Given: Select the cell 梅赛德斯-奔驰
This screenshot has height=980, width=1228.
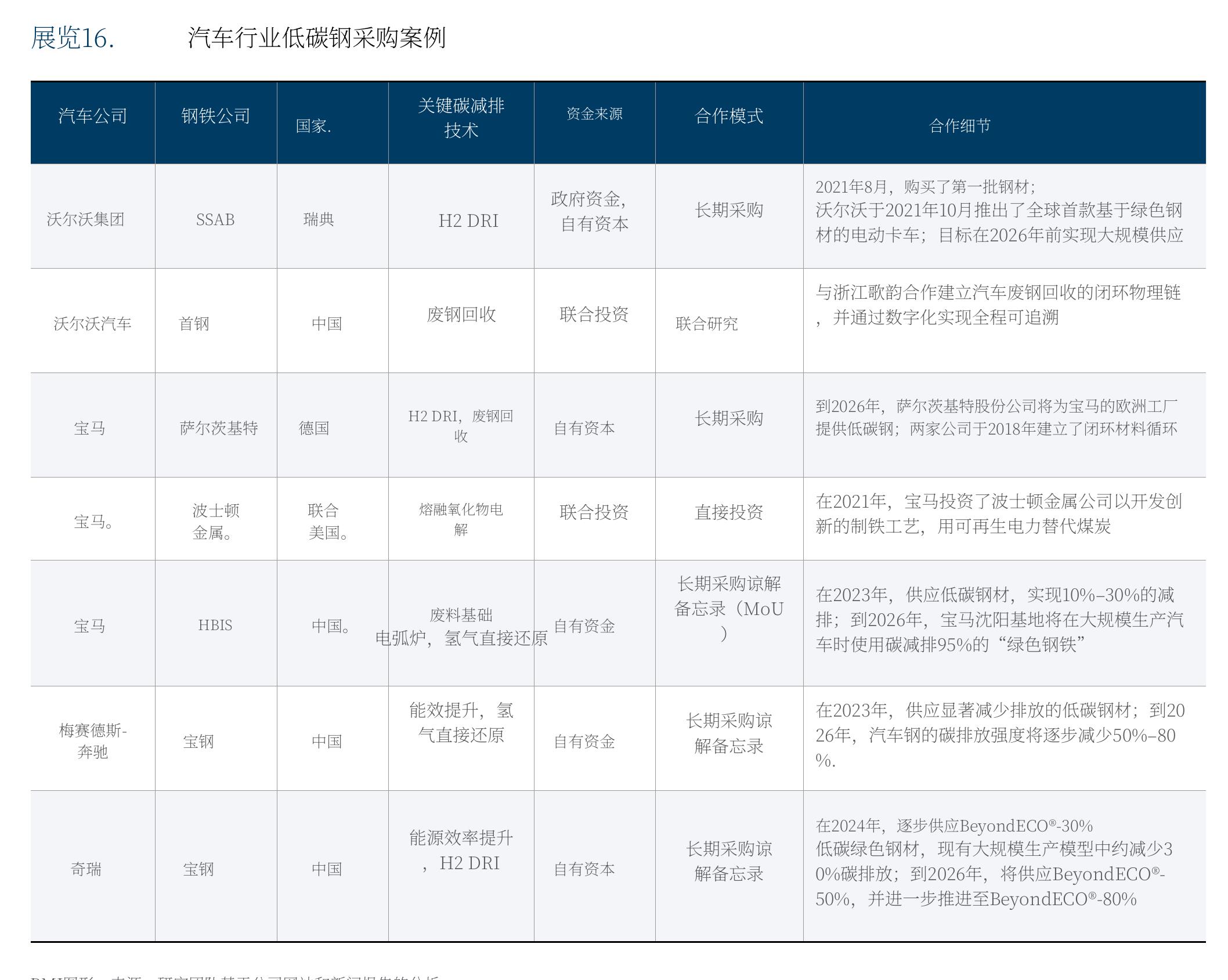Looking at the screenshot, I should click(93, 741).
